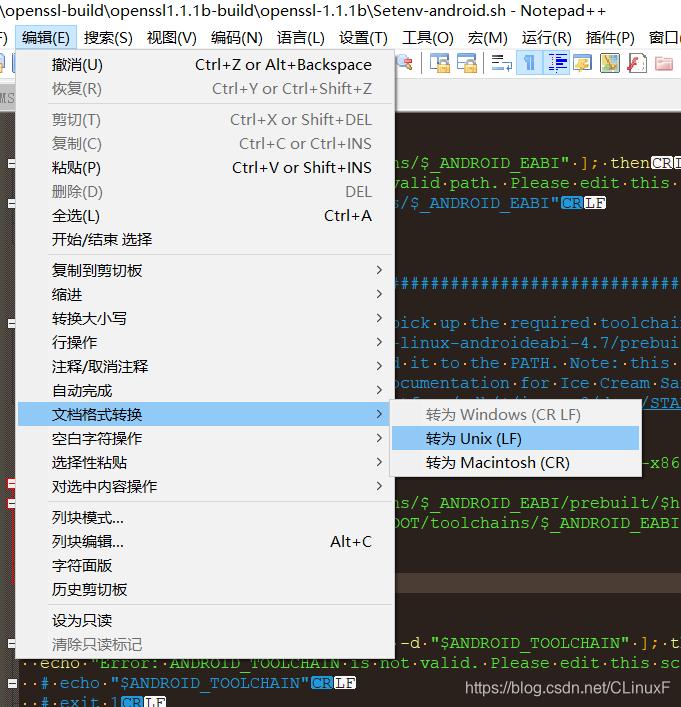Viewport: 681px width, 707px height.
Task: Open 历史剪切板 entry
Action: point(204,589)
